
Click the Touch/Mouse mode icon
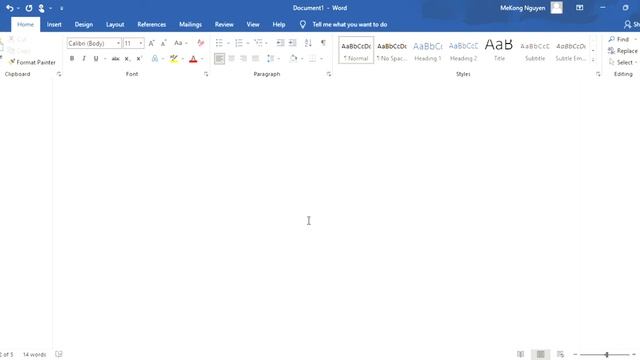[x=41, y=8]
